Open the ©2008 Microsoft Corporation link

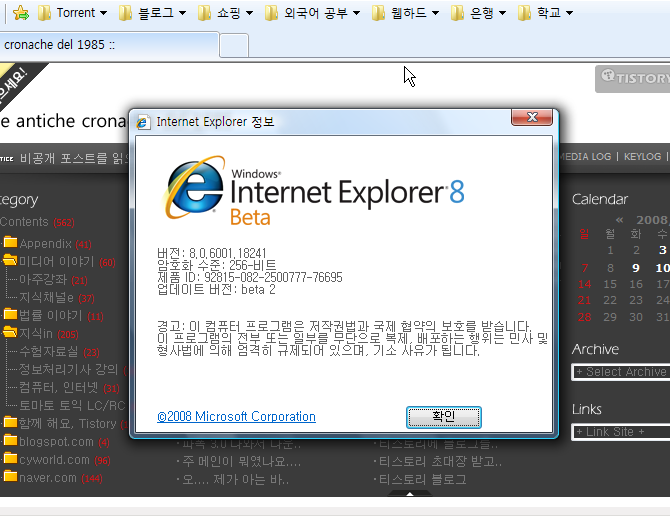tap(236, 416)
